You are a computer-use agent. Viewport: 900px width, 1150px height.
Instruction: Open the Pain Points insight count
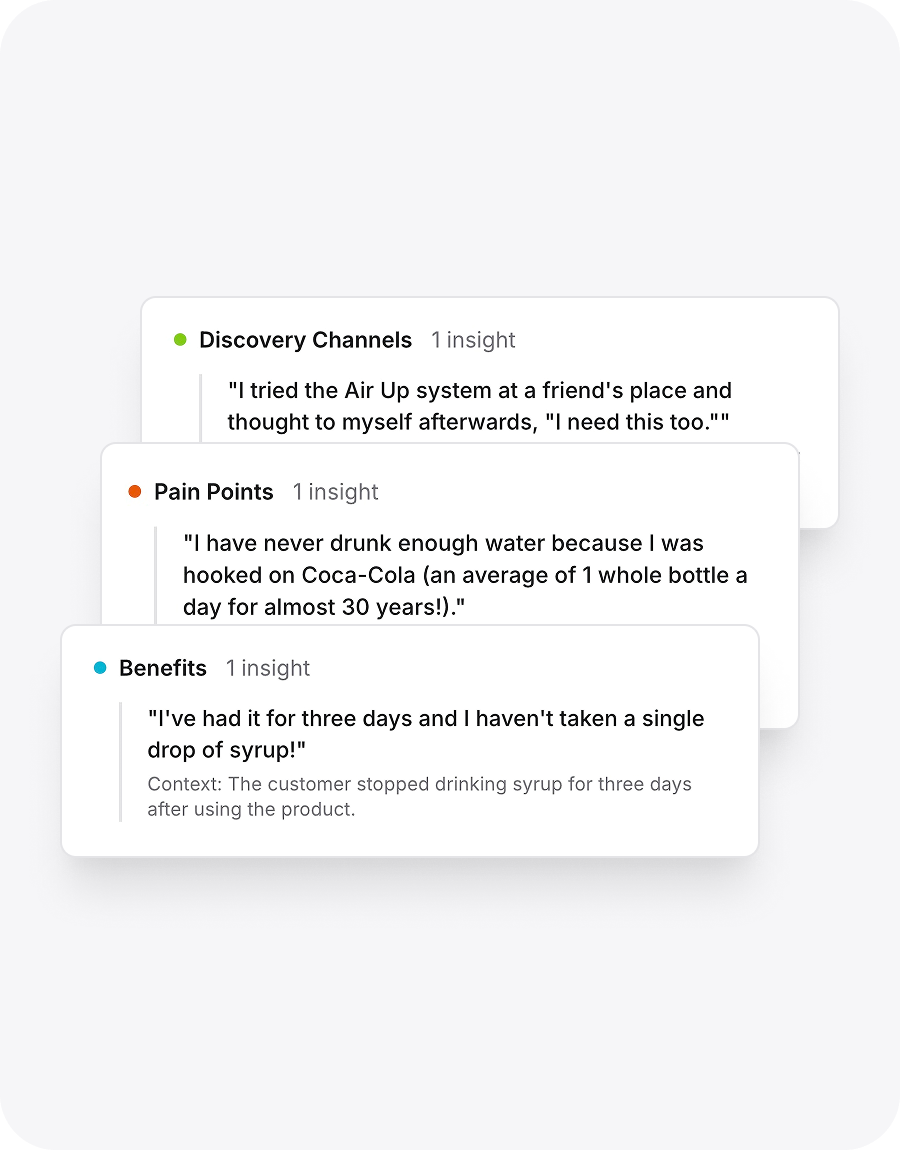[335, 492]
